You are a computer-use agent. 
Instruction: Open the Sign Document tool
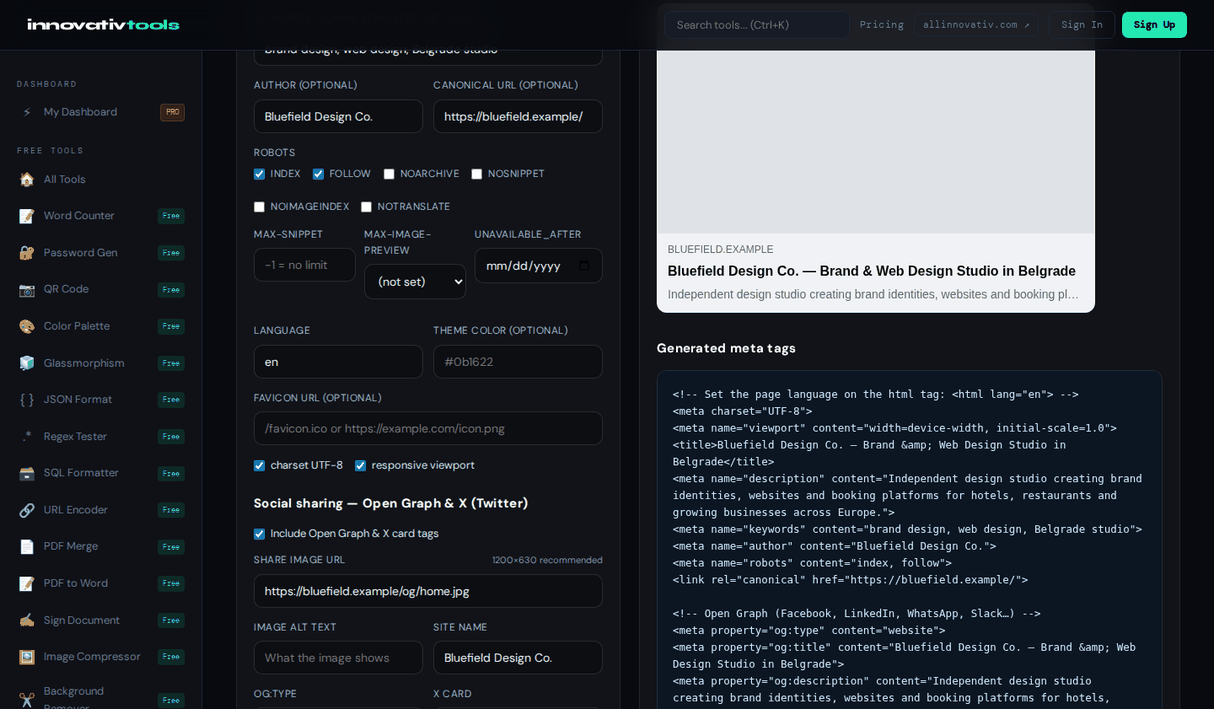point(101,620)
